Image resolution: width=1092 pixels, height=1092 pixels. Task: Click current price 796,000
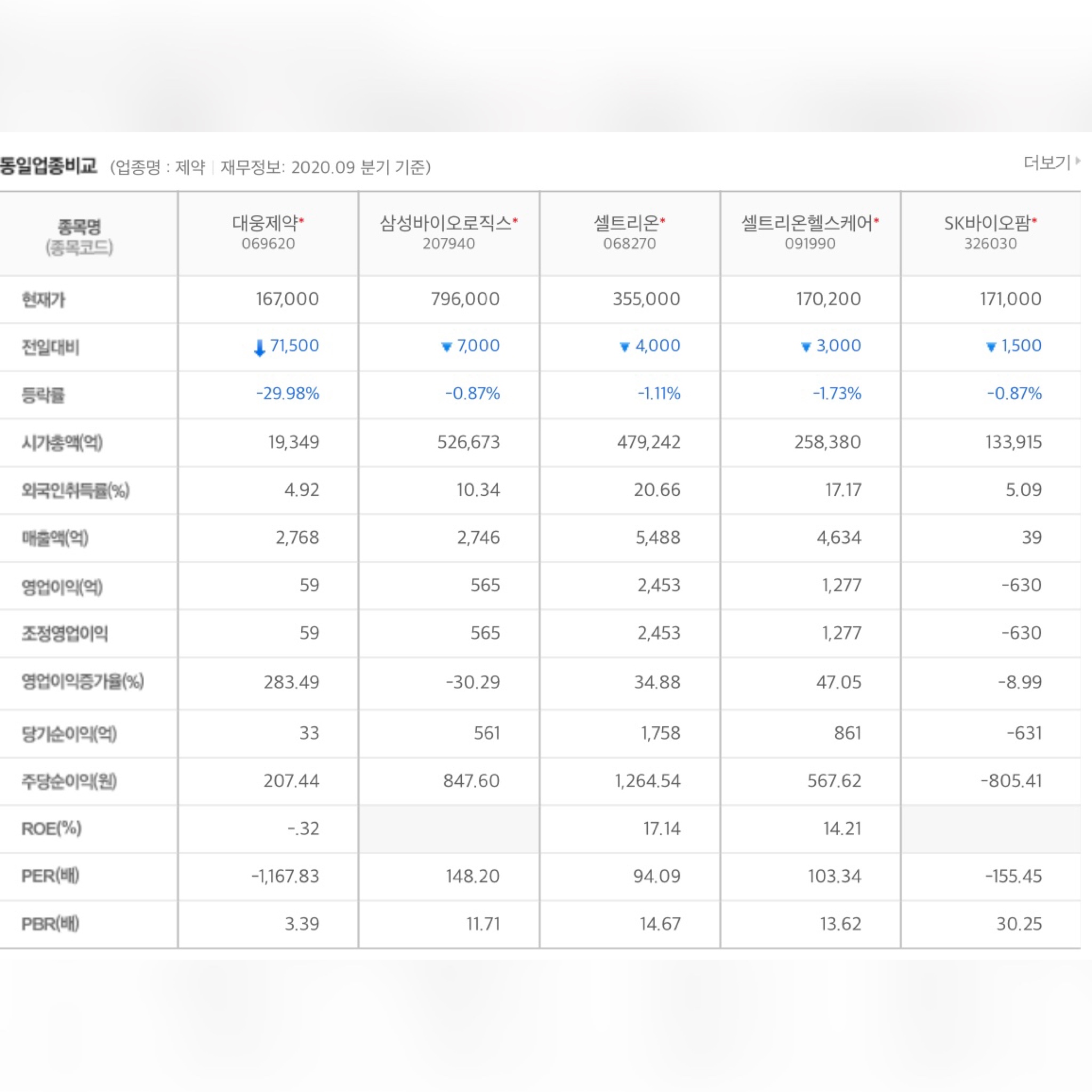465,299
